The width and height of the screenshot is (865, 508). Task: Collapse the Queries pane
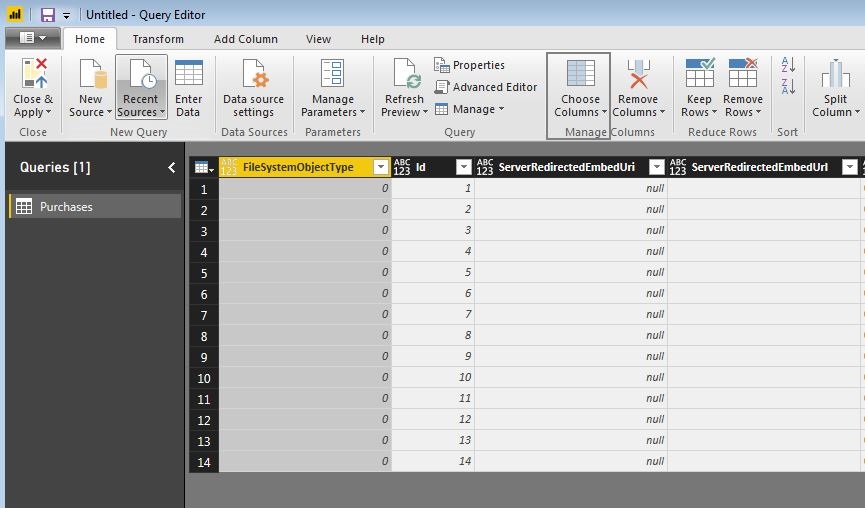[x=171, y=168]
